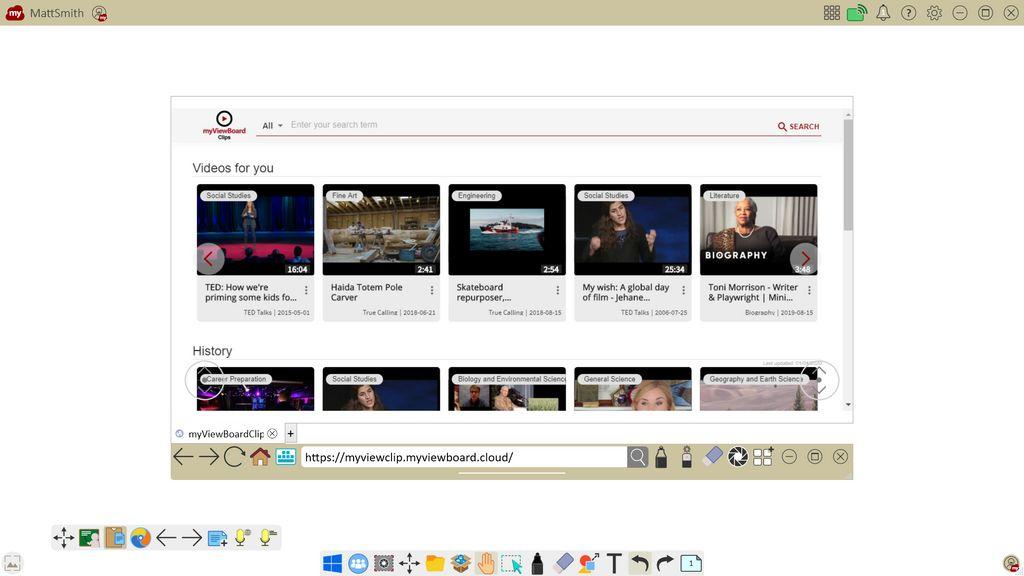Select the eraser in main toolbar
Viewport: 1024px width, 576px height.
tap(563, 562)
